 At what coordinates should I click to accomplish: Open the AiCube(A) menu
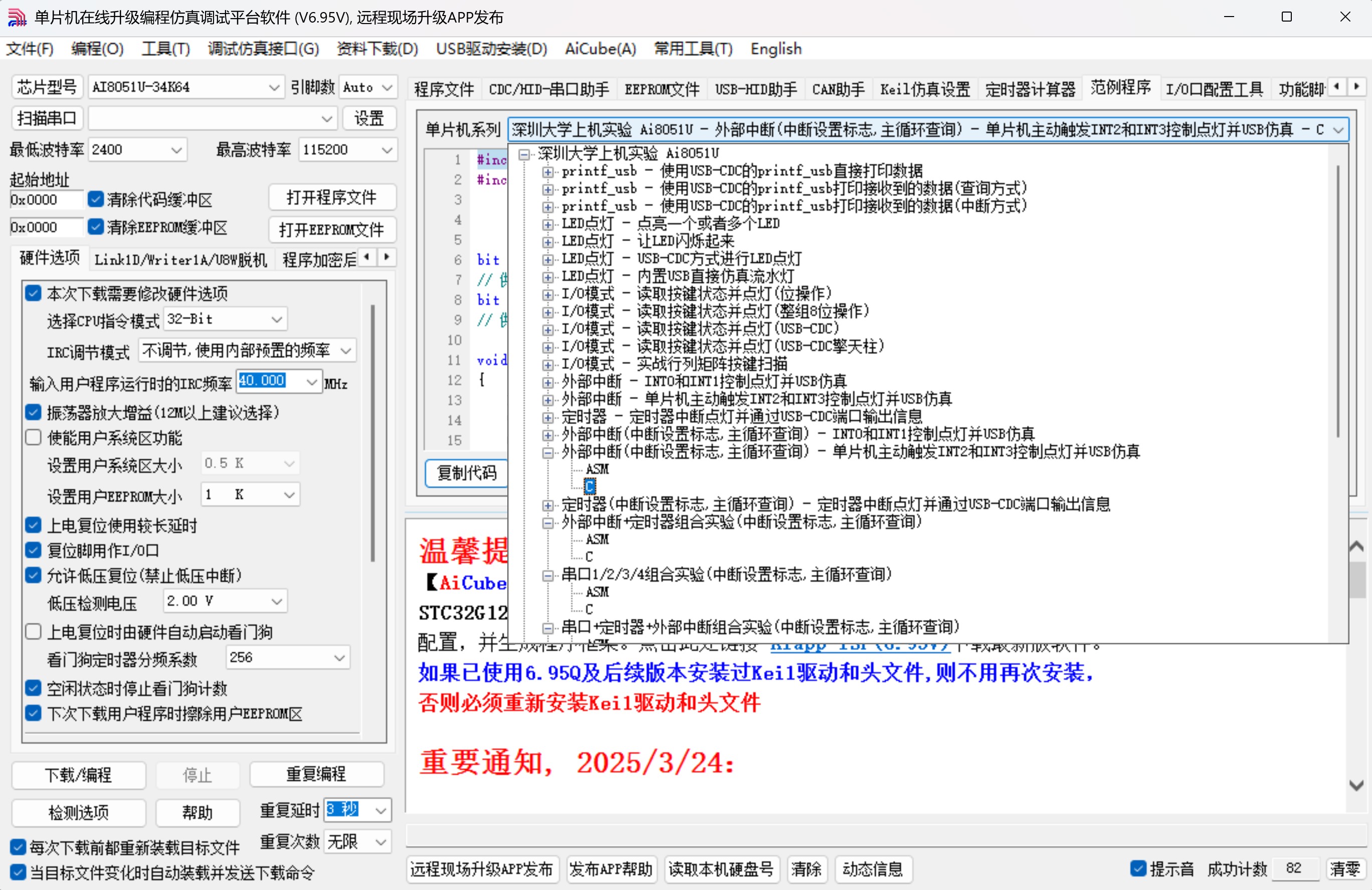(600, 49)
